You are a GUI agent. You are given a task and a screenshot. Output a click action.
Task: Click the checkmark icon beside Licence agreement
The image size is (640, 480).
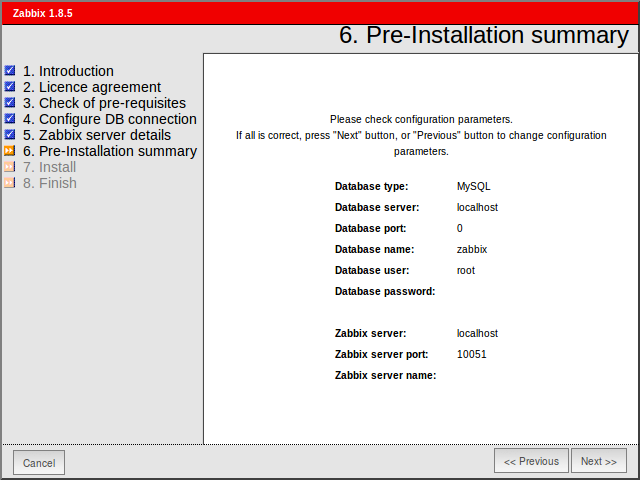point(10,87)
